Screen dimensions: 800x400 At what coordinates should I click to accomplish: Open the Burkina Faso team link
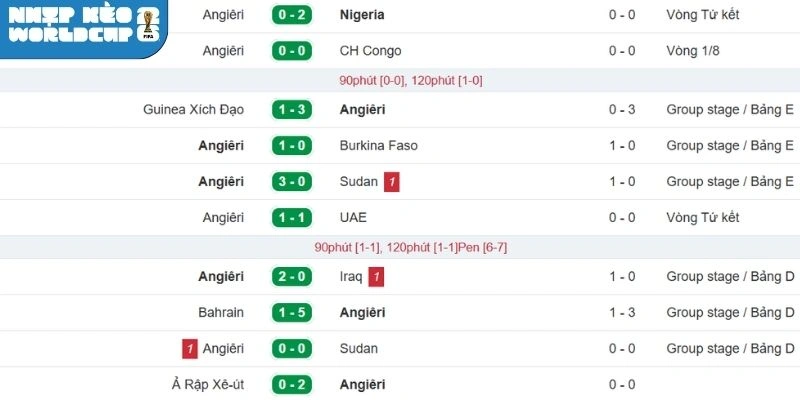coord(378,146)
